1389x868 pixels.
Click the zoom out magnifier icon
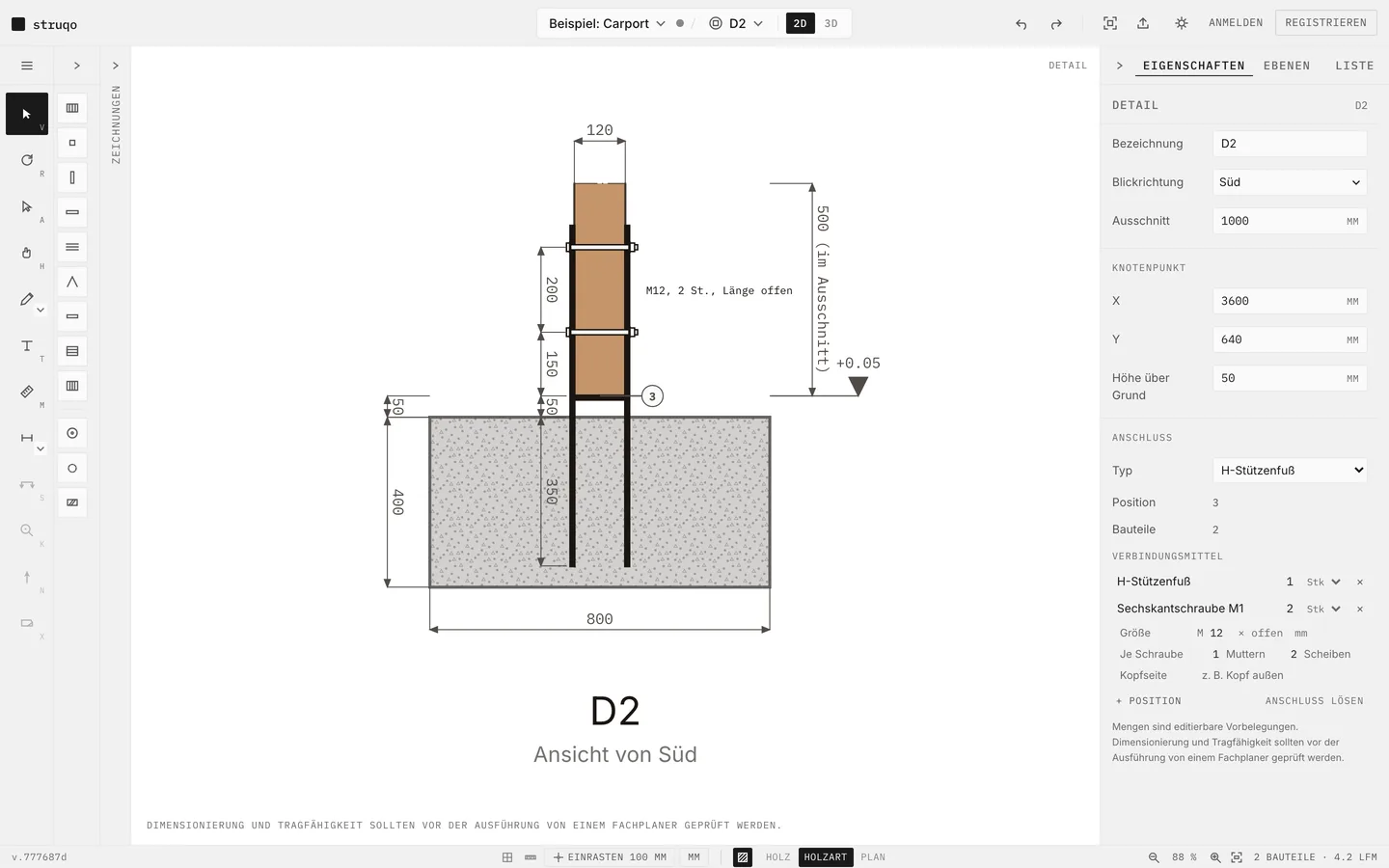(x=1154, y=857)
